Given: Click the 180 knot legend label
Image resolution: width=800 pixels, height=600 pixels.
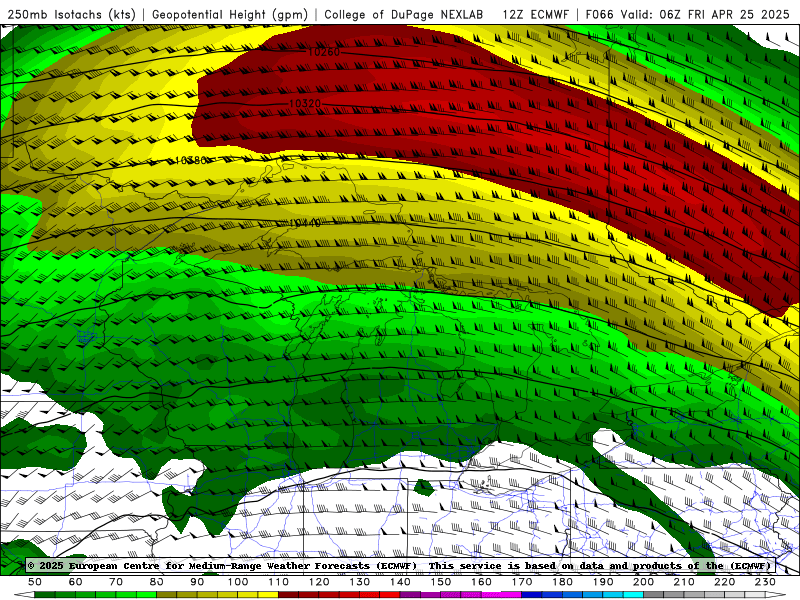Looking at the screenshot, I should click(x=562, y=582).
